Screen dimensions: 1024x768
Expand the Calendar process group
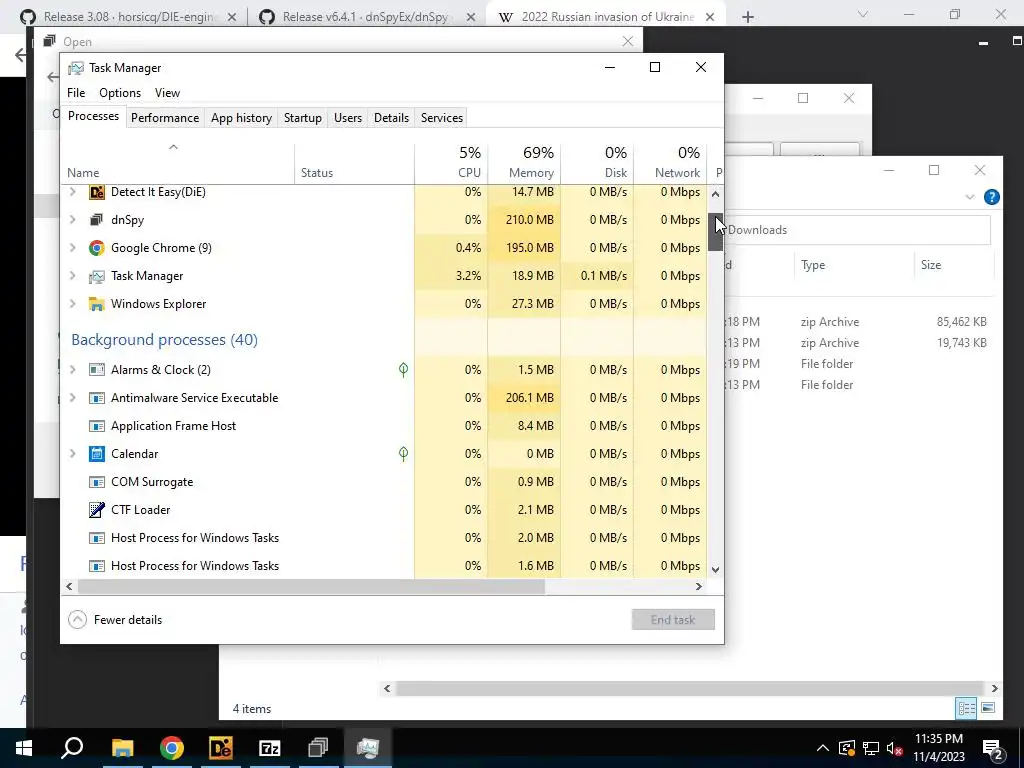pyautogui.click(x=72, y=454)
